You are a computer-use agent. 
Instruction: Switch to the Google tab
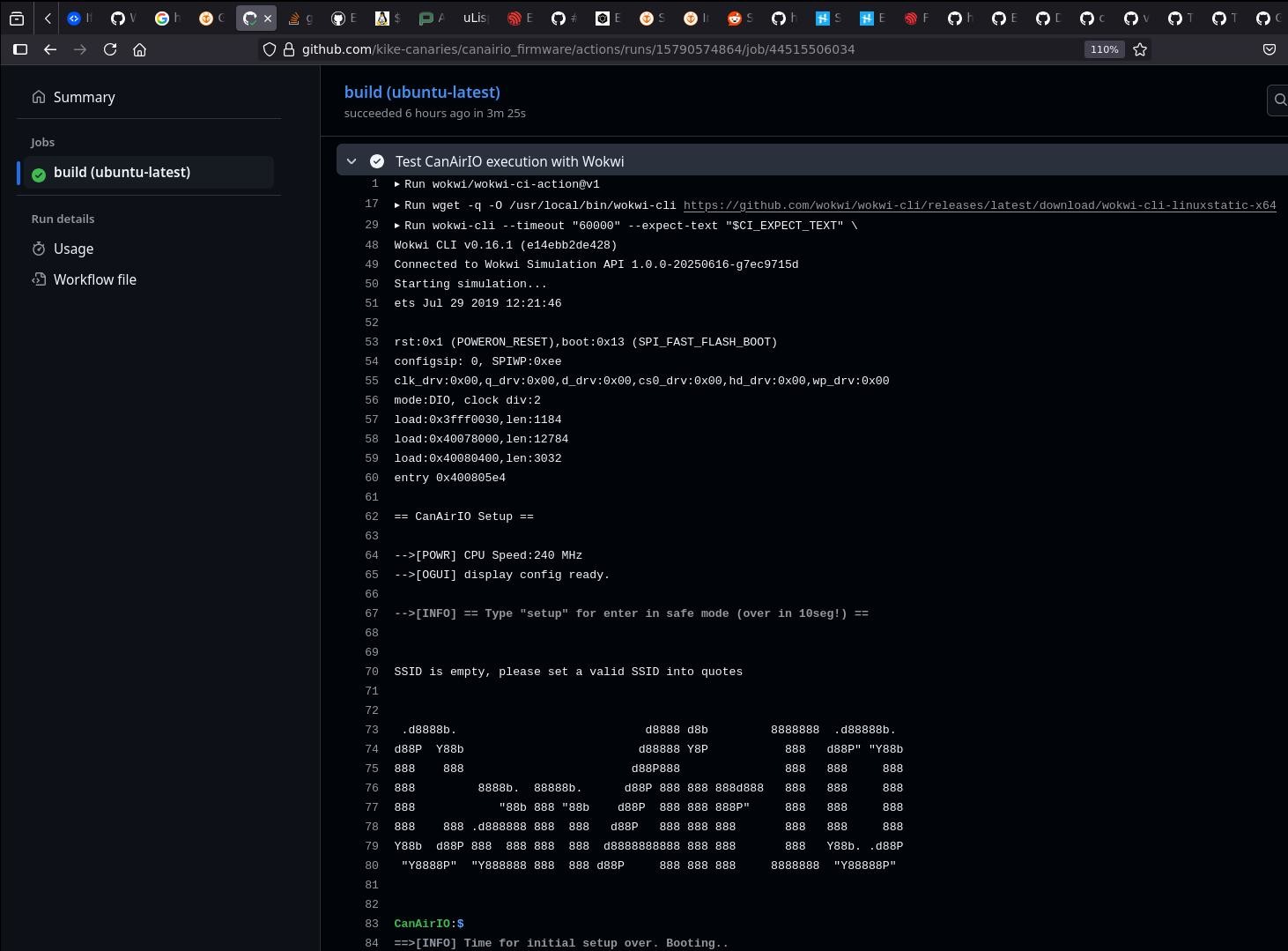coord(167,18)
